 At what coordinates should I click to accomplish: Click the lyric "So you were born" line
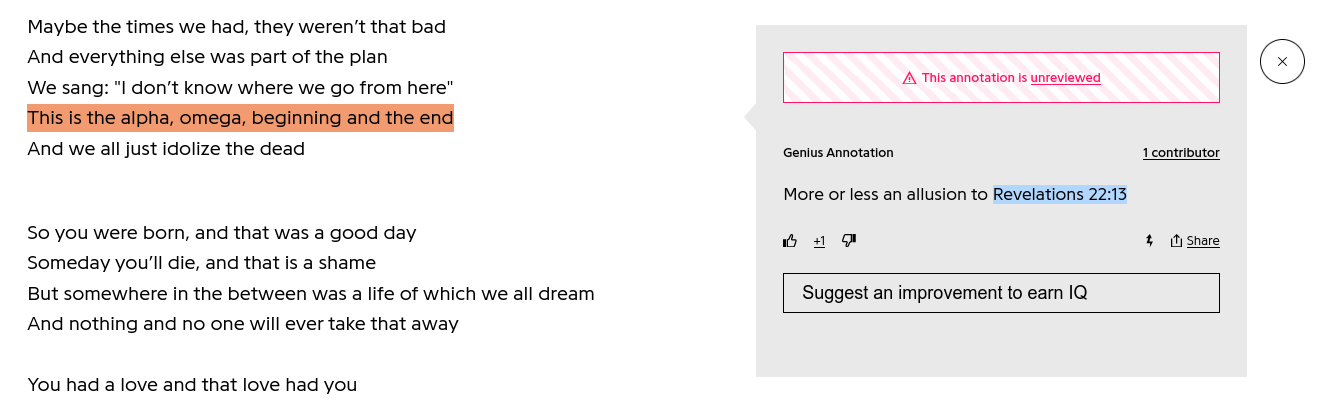click(x=221, y=233)
